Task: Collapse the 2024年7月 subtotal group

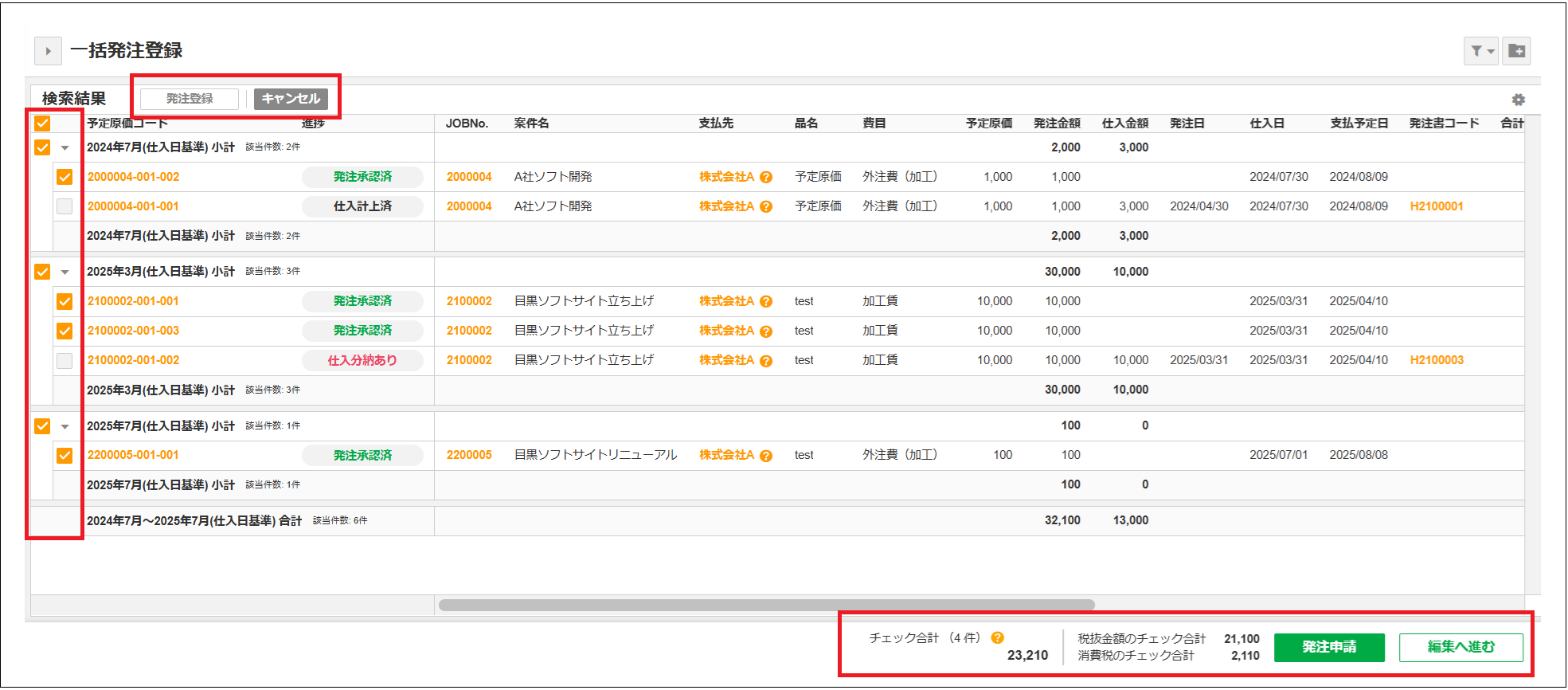Action: [65, 148]
